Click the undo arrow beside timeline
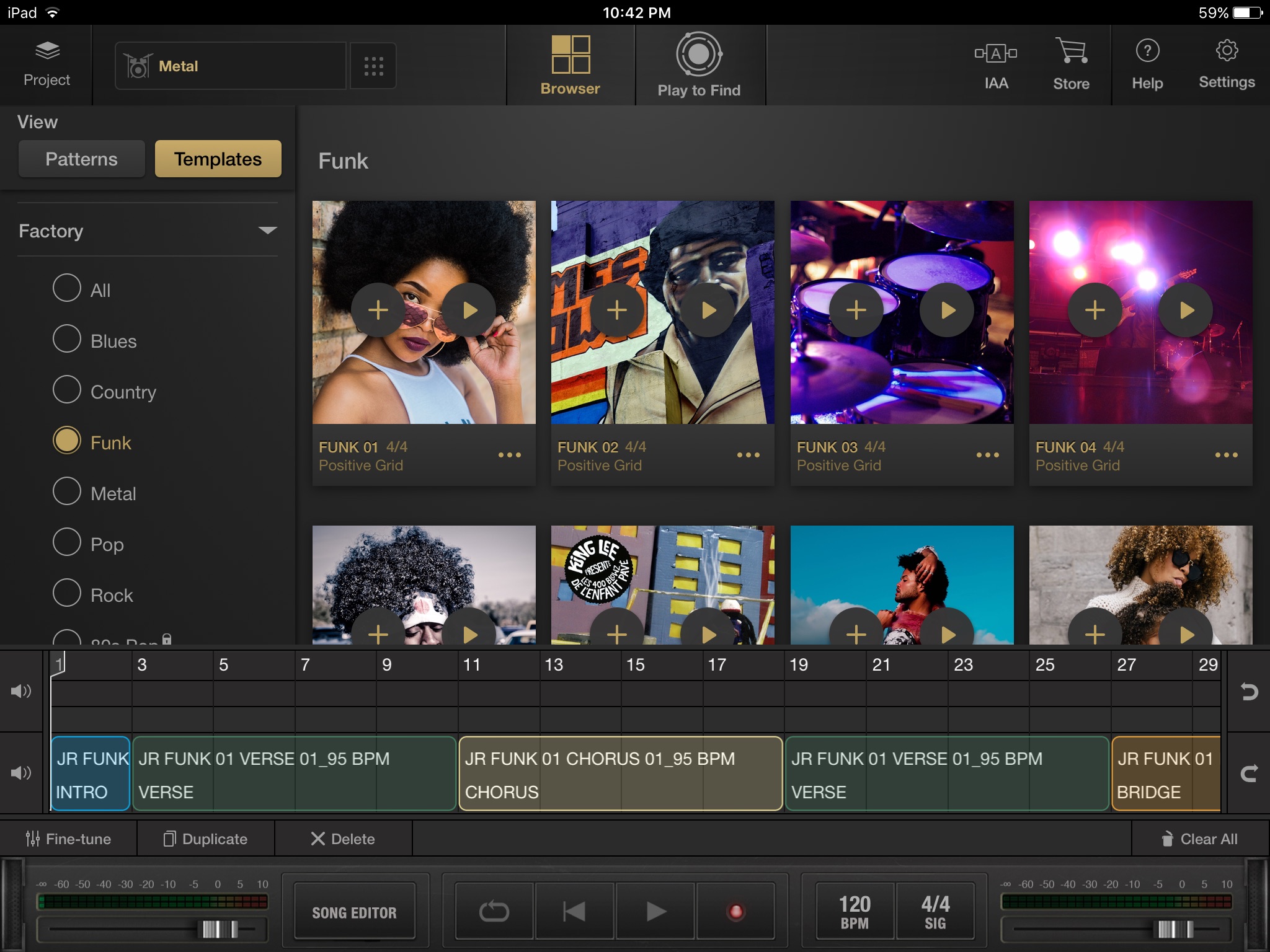 (x=1248, y=692)
